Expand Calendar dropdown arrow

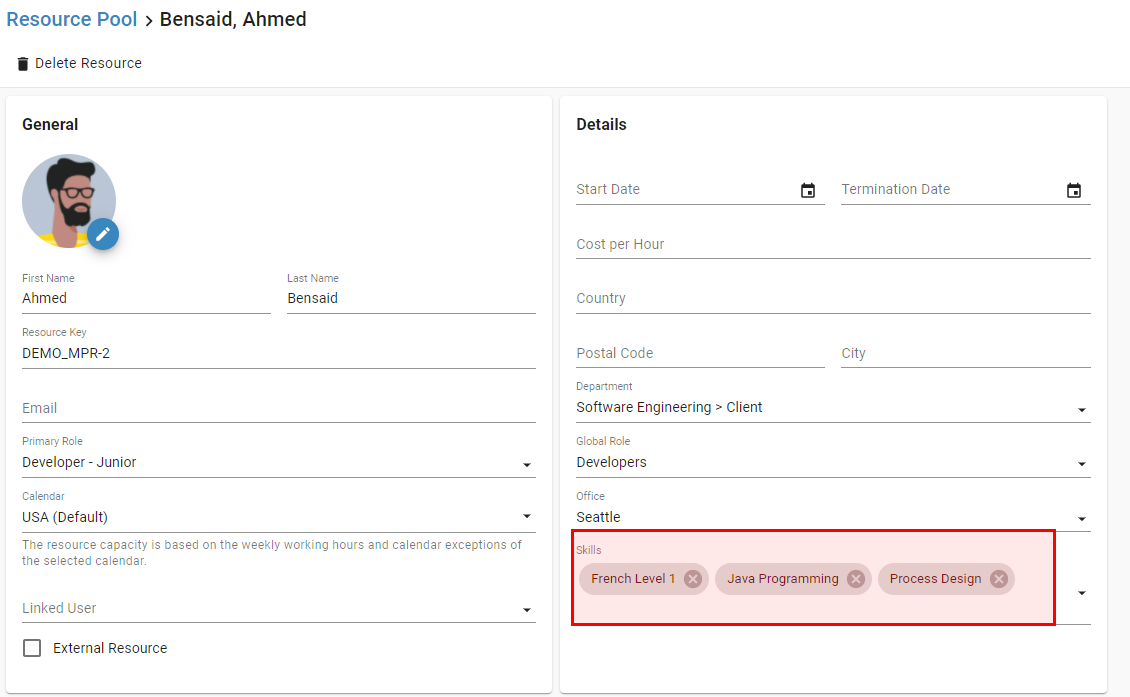(x=527, y=516)
